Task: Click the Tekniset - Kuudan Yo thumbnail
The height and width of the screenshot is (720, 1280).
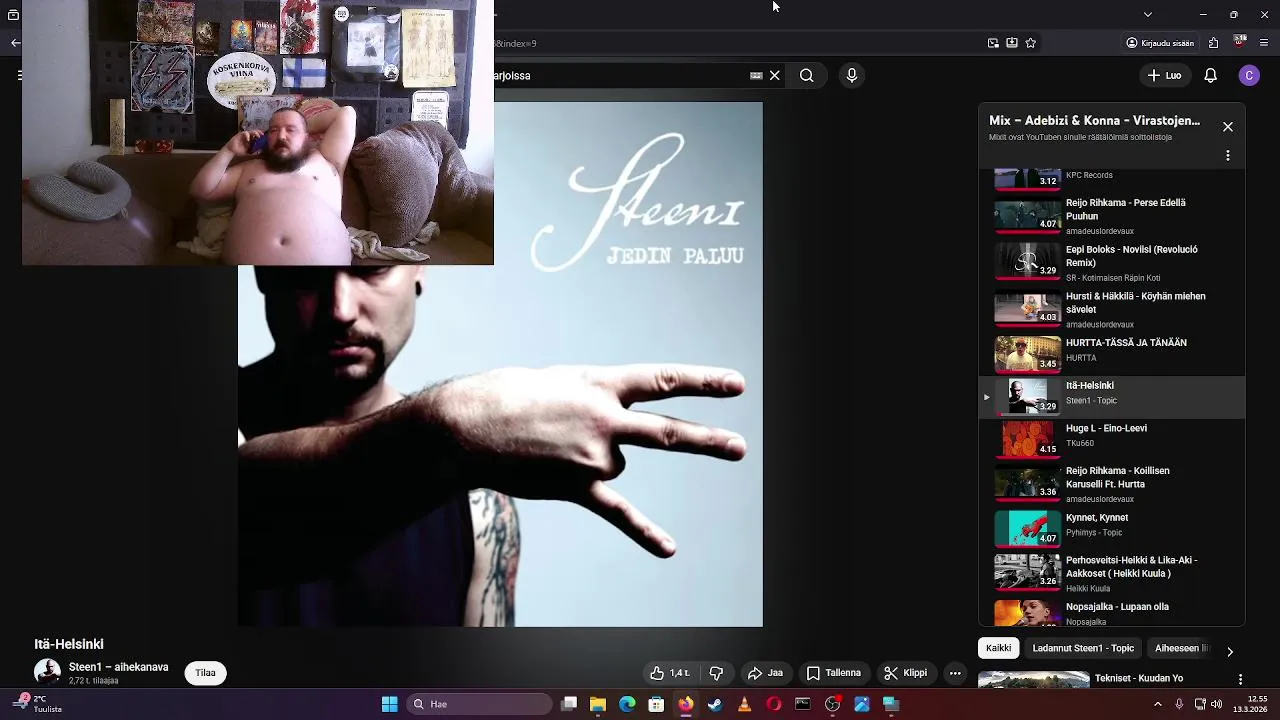Action: 1033,680
